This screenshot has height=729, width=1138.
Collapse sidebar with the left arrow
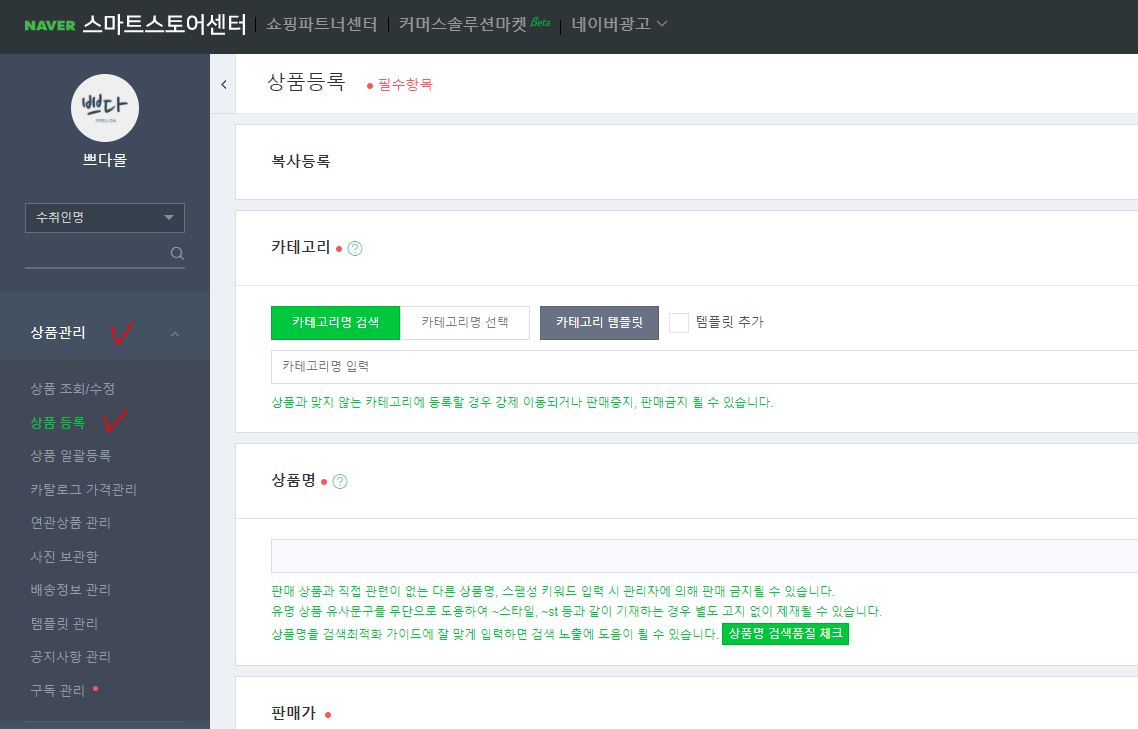click(224, 84)
